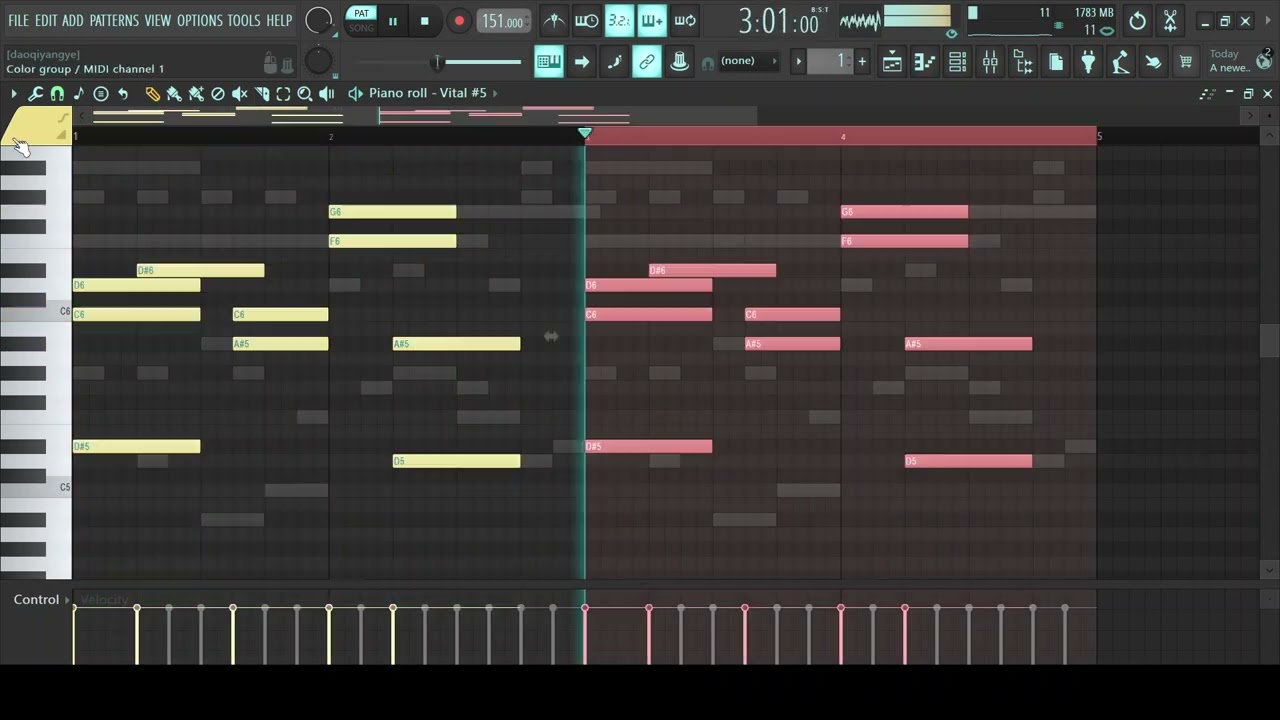Toggle the metronome button

coord(554,20)
